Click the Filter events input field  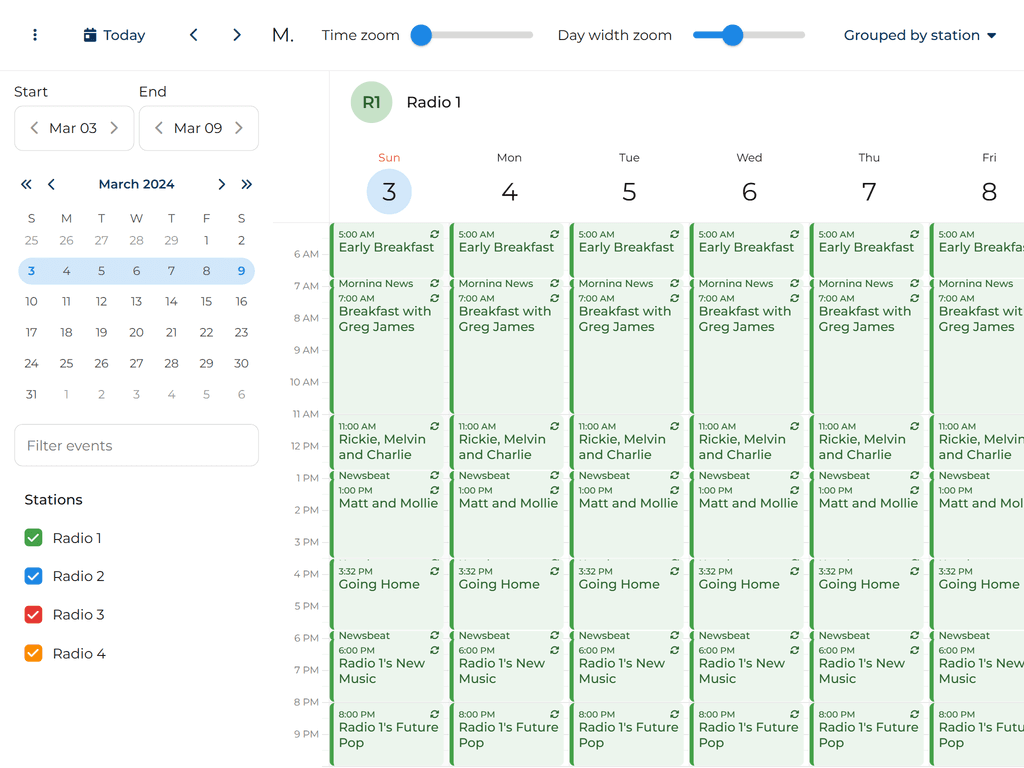click(x=136, y=446)
